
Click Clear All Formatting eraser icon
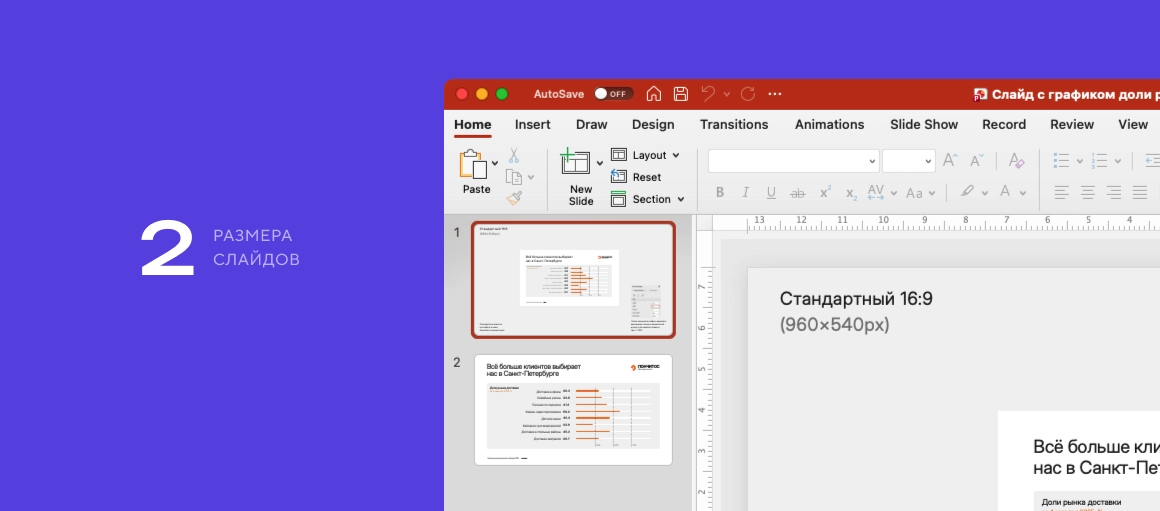1016,160
